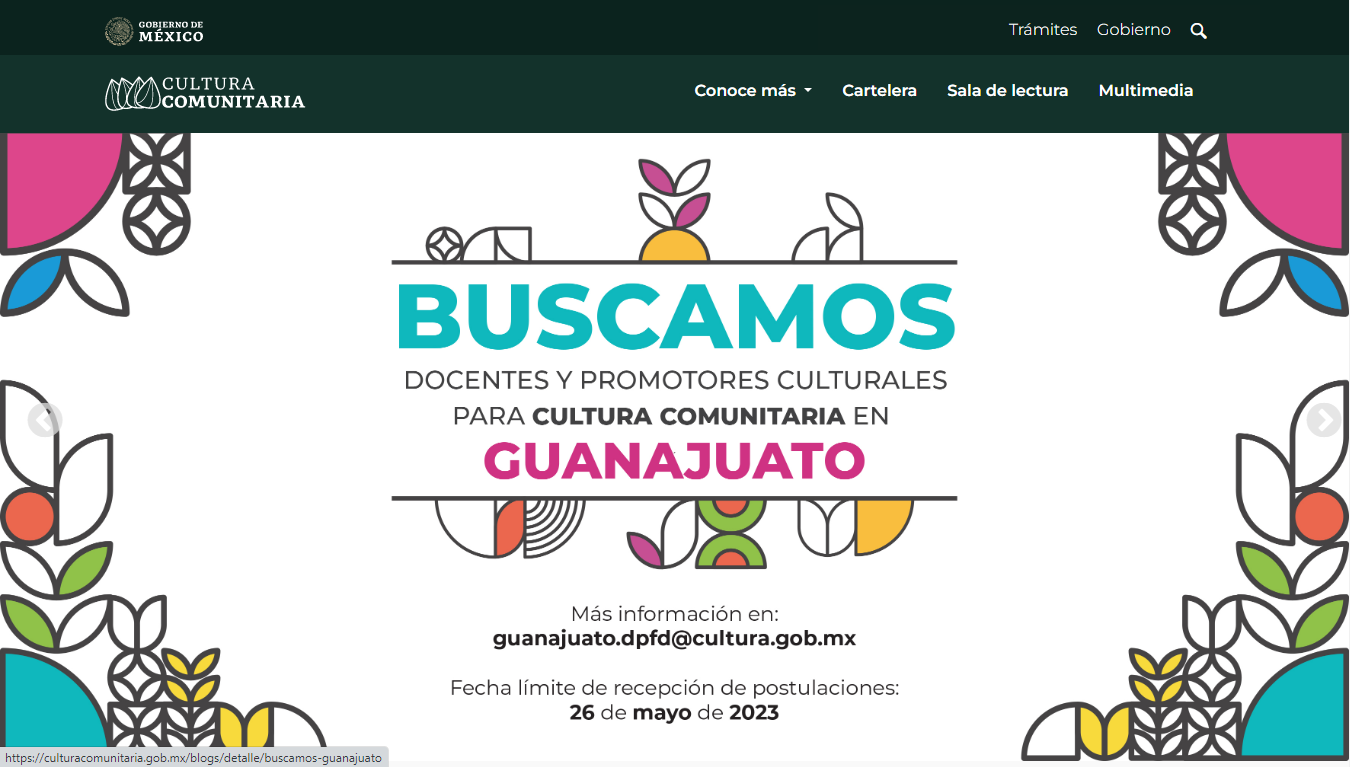This screenshot has width=1350, height=767.
Task: Go to the previous carousel slide
Action: (45, 421)
